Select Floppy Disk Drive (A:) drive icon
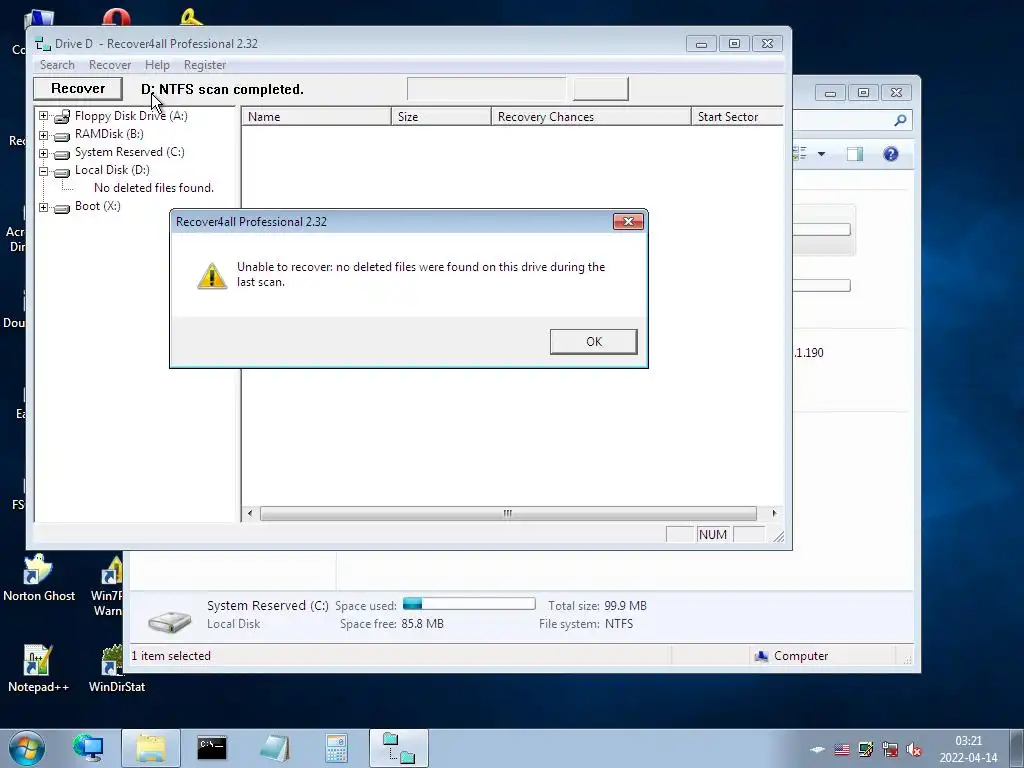 point(62,116)
